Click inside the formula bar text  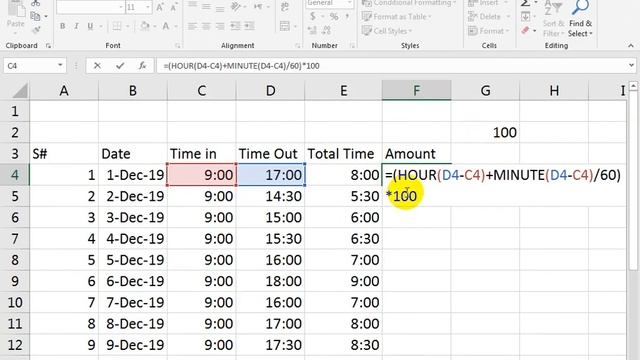click(x=241, y=66)
